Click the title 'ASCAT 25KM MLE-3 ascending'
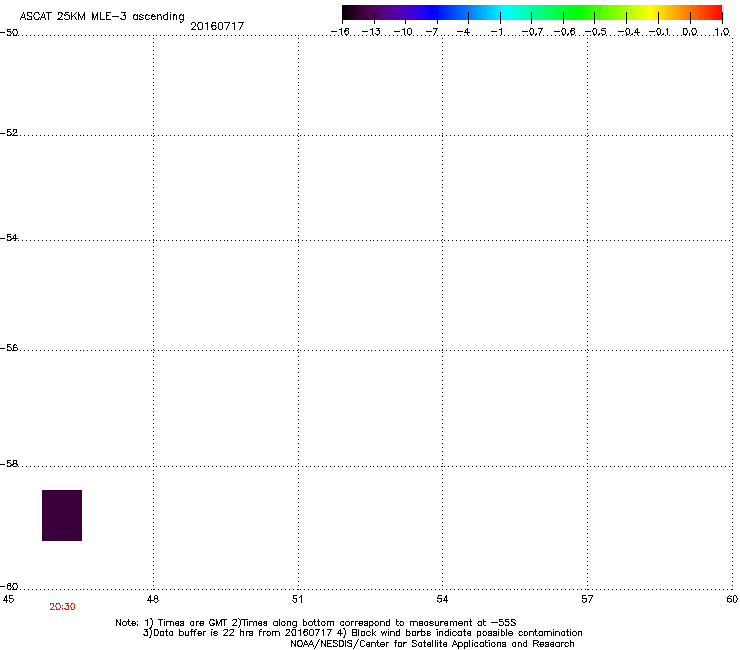 102,17
